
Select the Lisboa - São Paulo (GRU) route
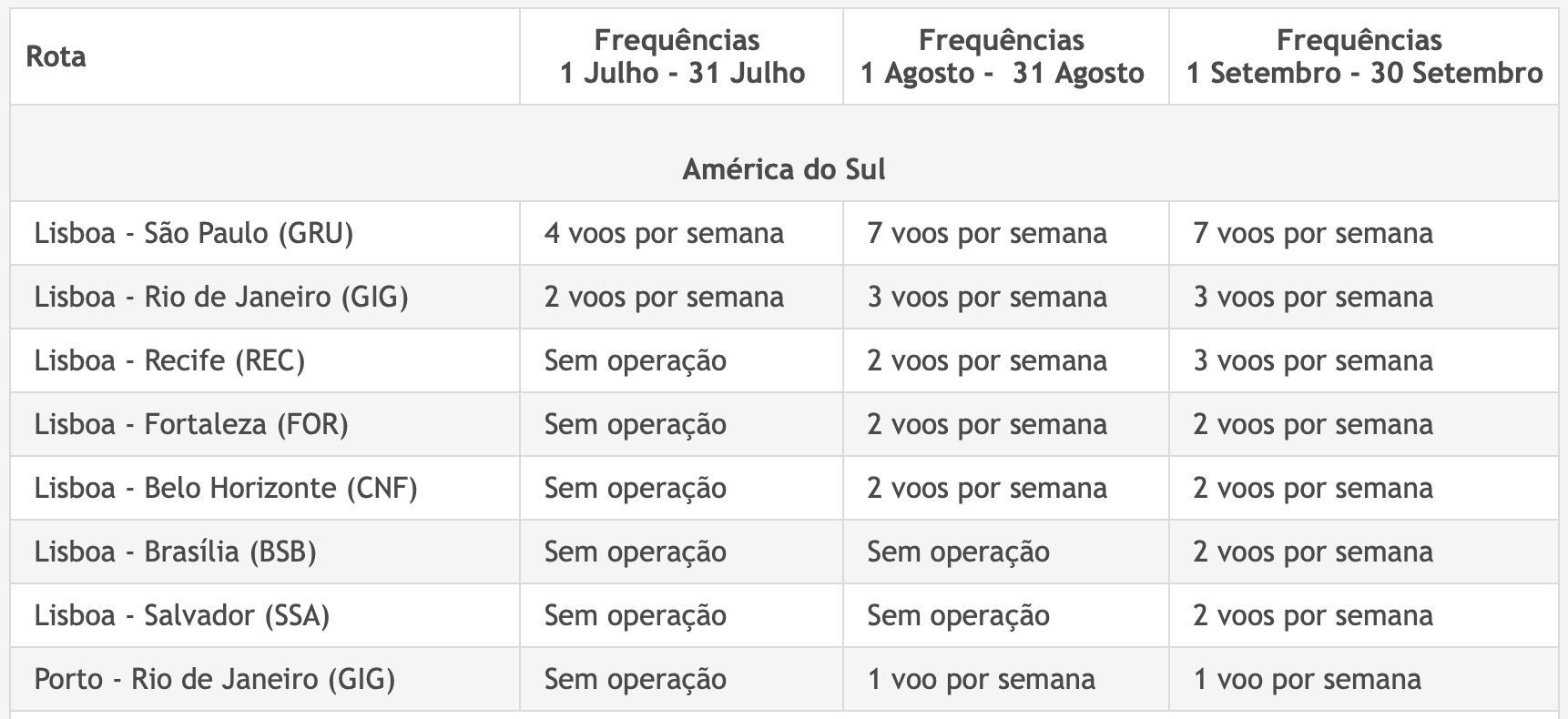point(194,233)
